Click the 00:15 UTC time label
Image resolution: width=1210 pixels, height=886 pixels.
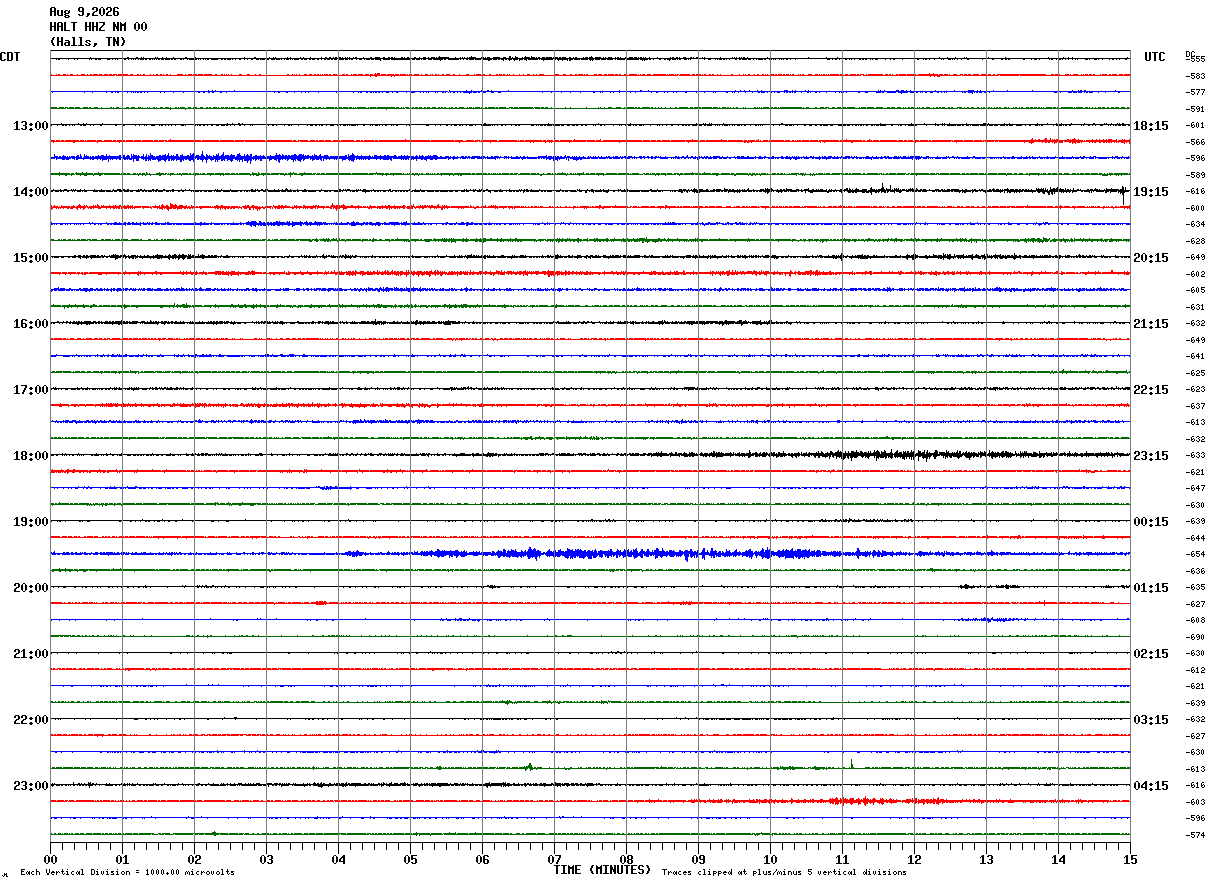point(1151,522)
